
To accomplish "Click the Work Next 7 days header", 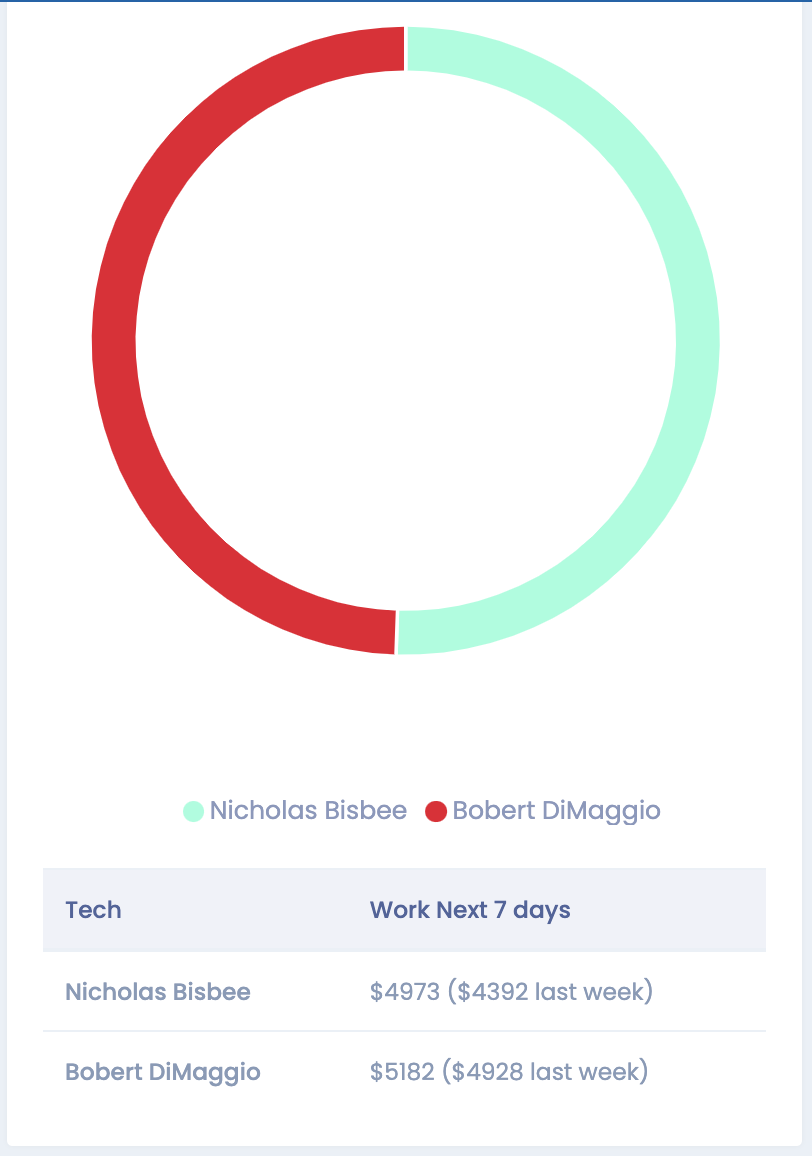I will (470, 910).
